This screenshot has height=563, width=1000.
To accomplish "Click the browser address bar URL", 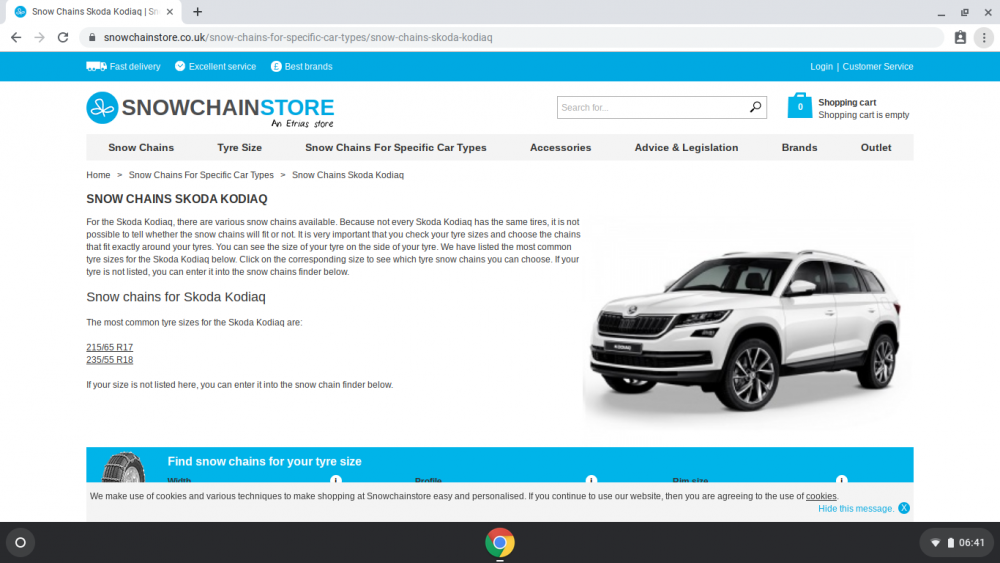I will pos(298,38).
